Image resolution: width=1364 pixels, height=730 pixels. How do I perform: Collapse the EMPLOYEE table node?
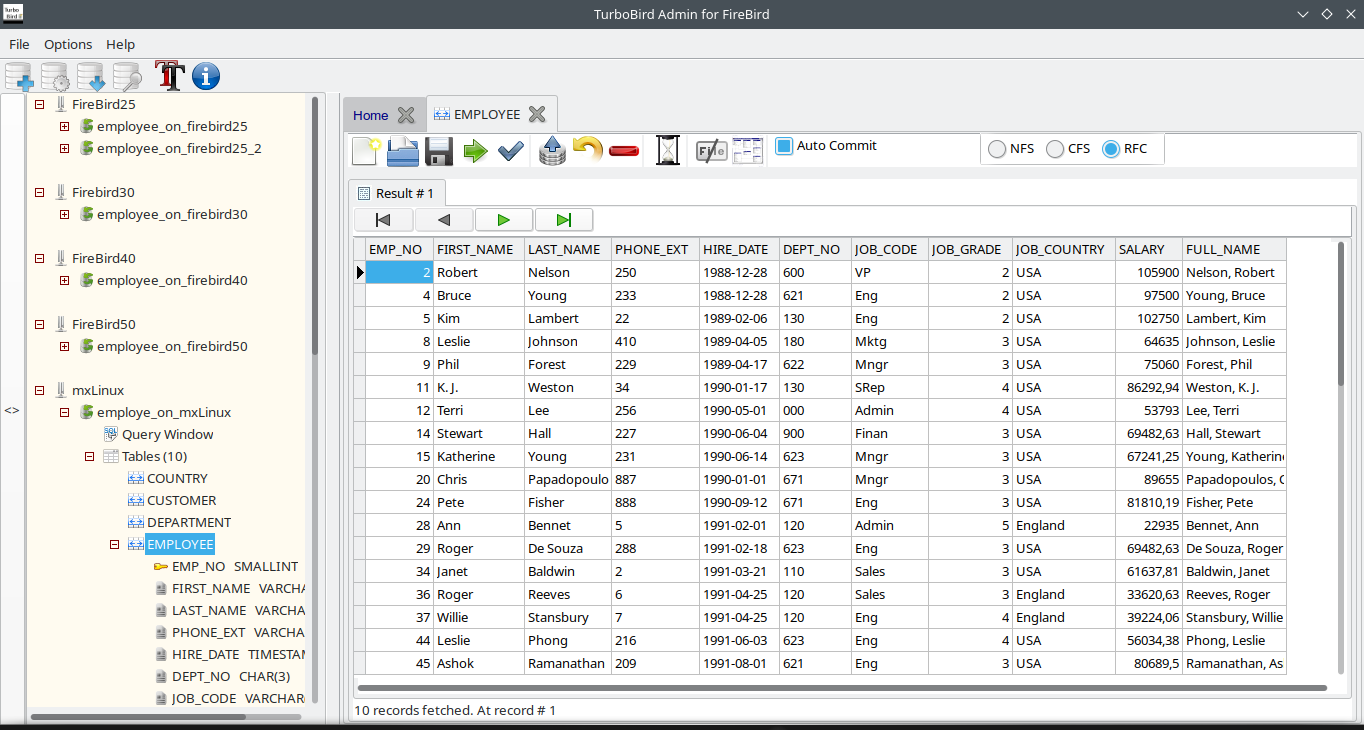tap(113, 544)
